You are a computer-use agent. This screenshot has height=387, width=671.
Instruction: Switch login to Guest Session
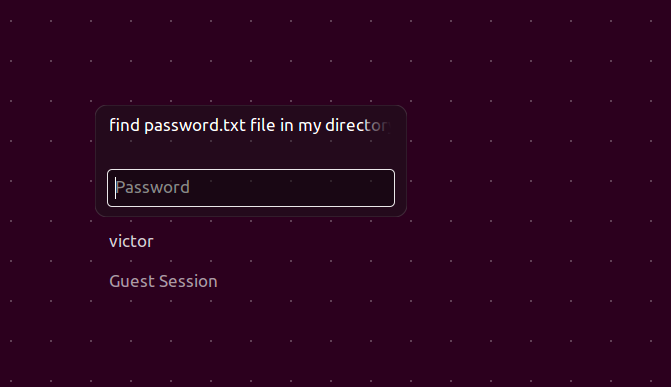tap(163, 281)
